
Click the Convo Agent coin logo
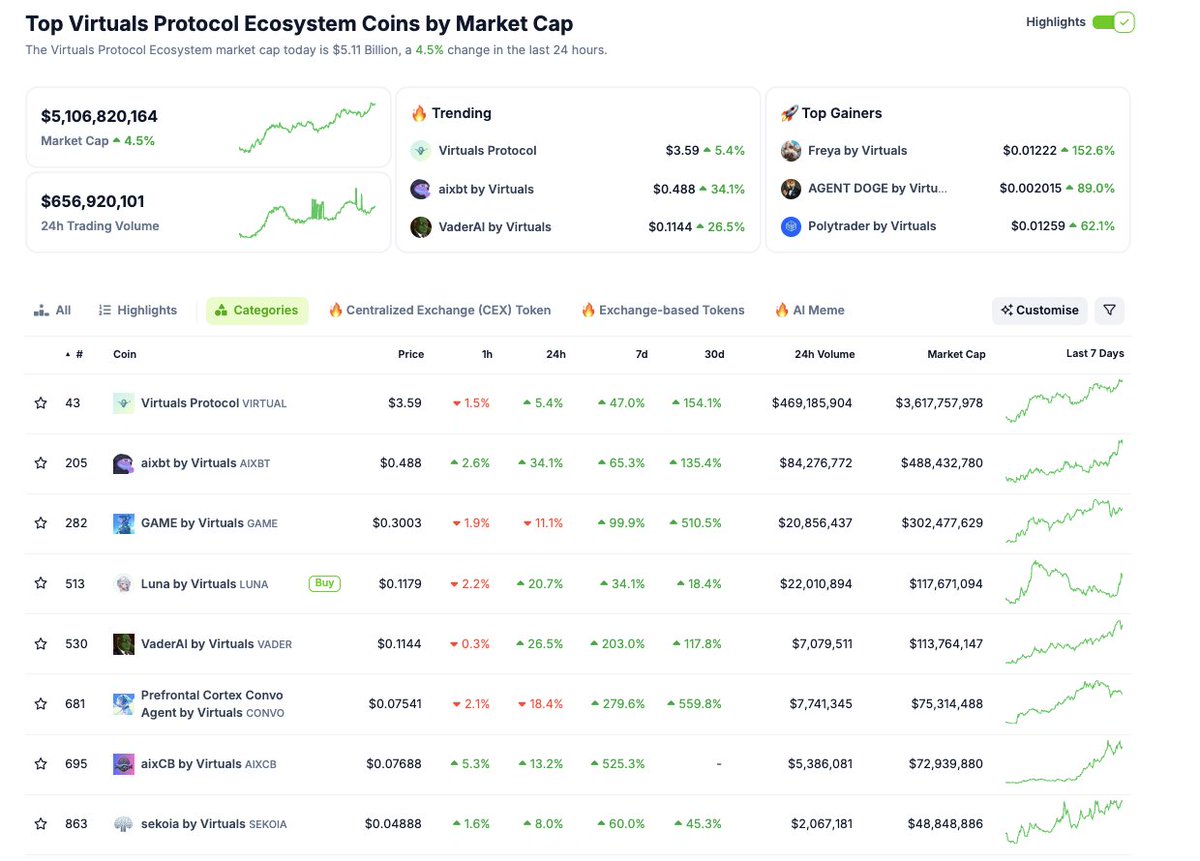pyautogui.click(x=123, y=704)
